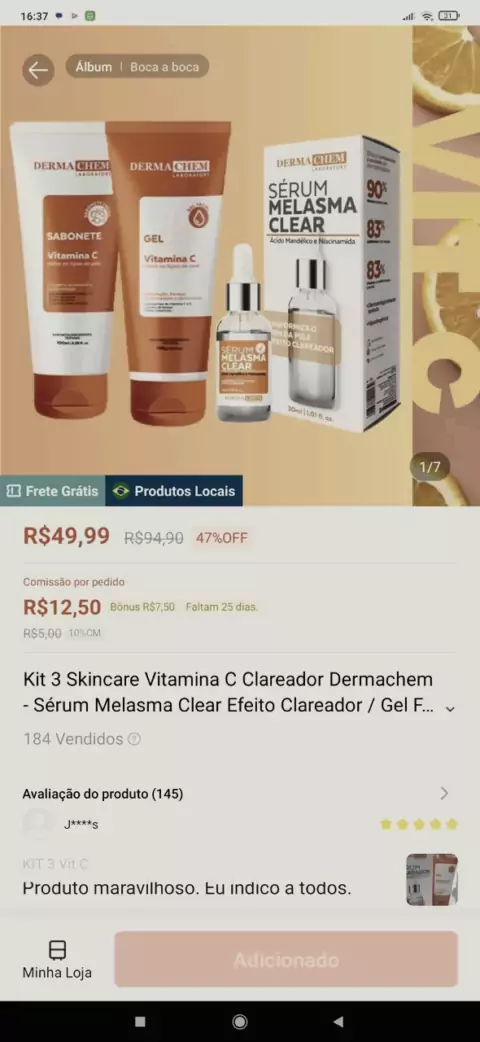Open the review photo thumbnail
Image resolution: width=480 pixels, height=1042 pixels.
tap(432, 879)
